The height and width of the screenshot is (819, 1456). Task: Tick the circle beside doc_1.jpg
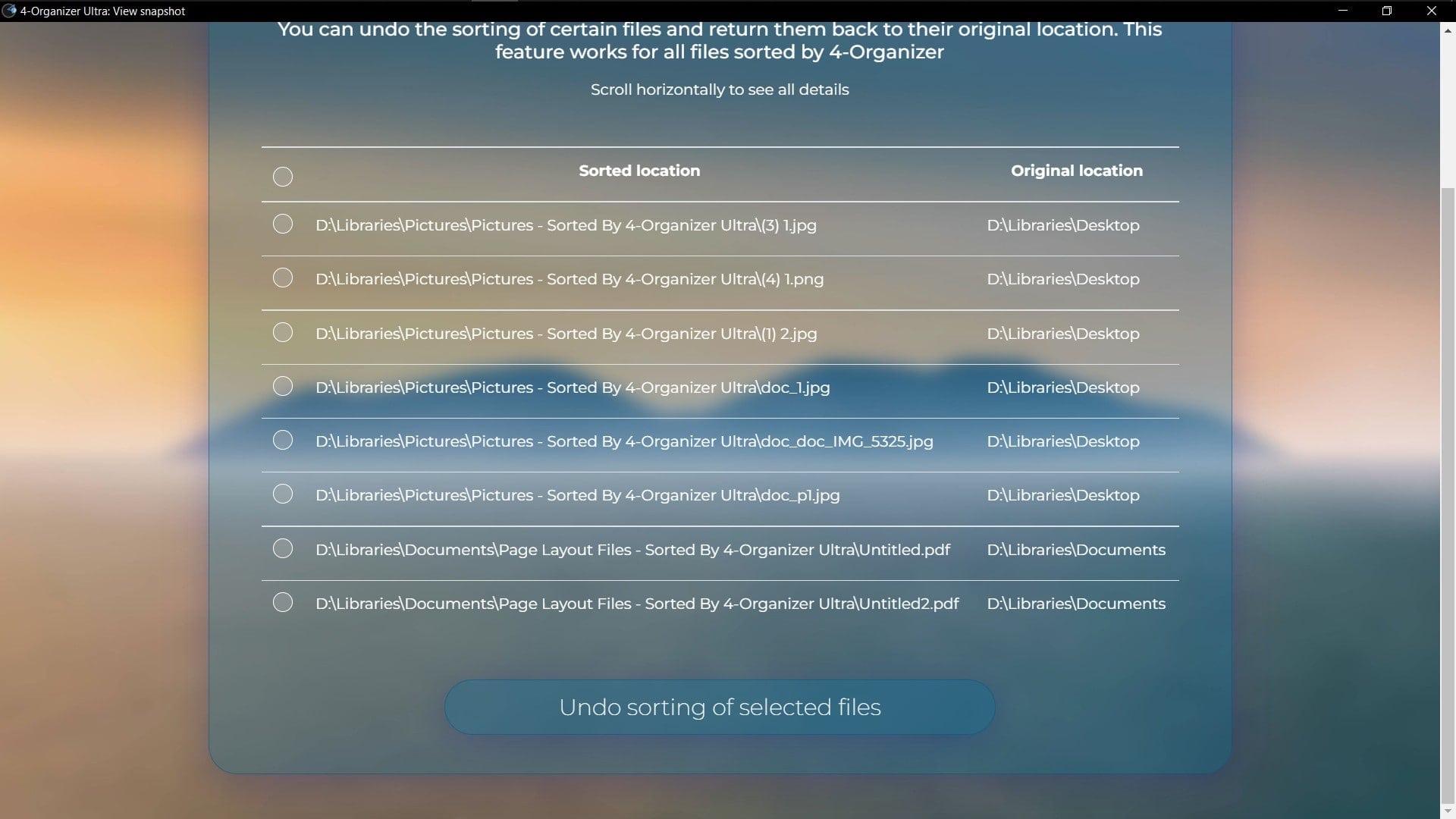[x=282, y=386]
